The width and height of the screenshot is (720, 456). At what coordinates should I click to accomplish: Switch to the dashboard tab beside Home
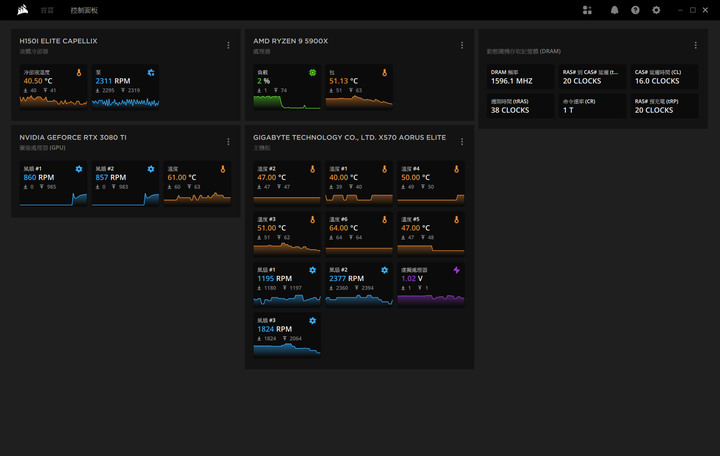pyautogui.click(x=84, y=10)
